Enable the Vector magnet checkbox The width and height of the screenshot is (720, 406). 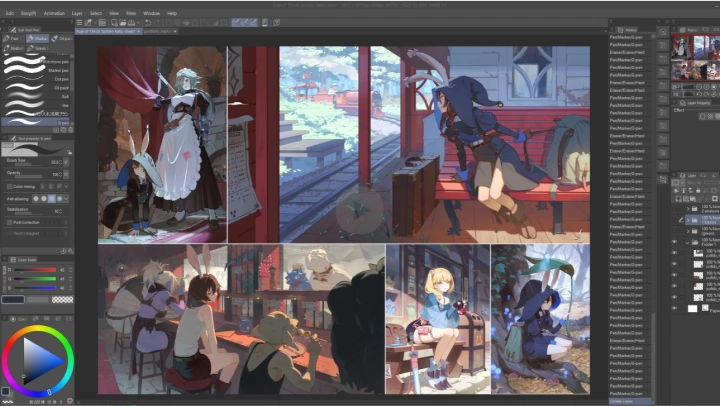pos(9,233)
